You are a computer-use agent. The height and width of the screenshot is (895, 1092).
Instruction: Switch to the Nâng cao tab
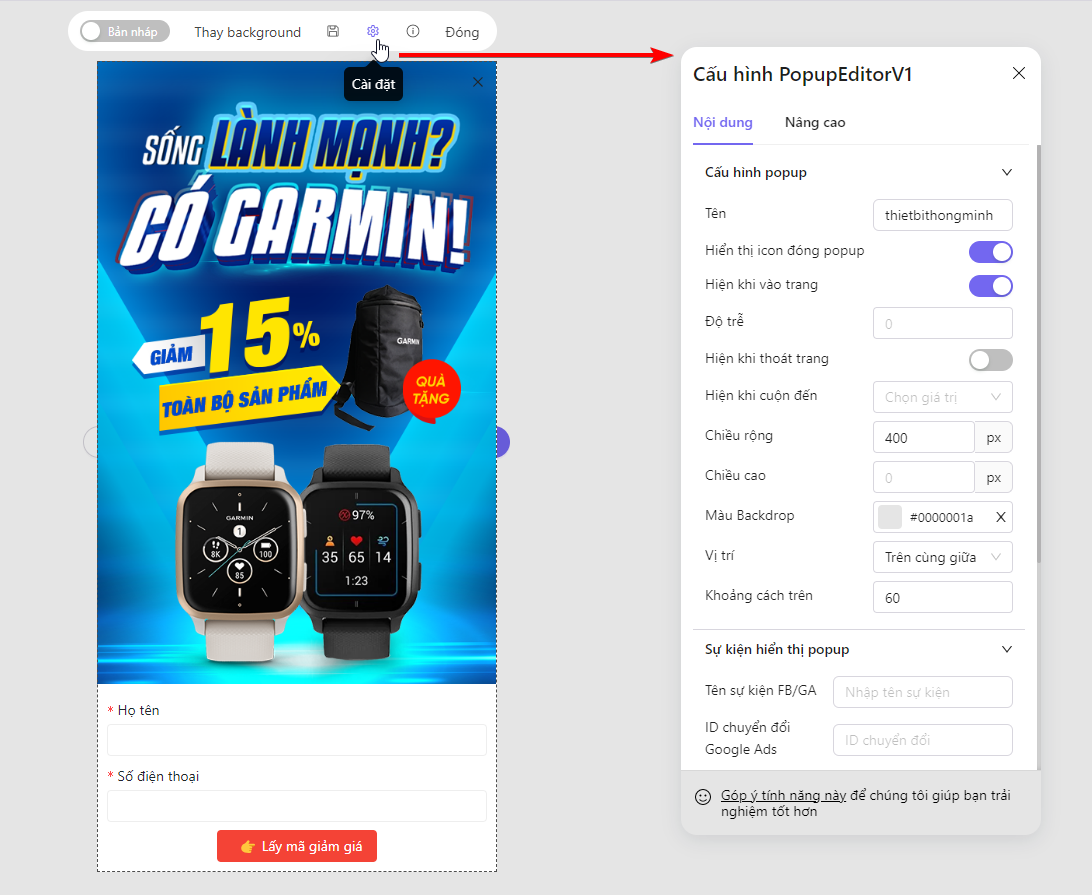coord(815,123)
